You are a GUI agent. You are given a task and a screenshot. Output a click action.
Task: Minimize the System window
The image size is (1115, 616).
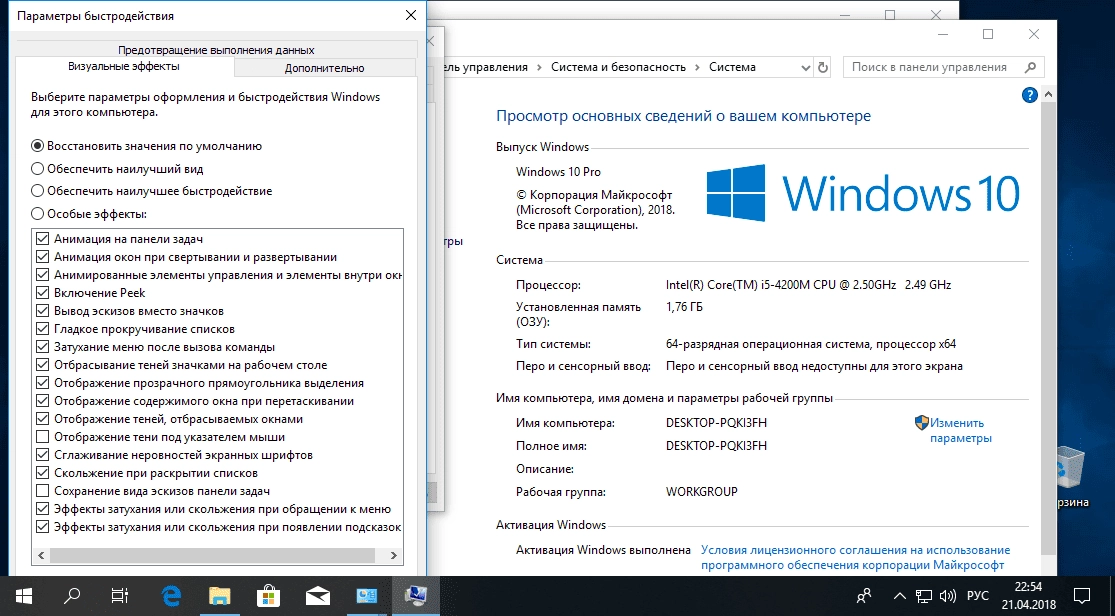(x=943, y=34)
